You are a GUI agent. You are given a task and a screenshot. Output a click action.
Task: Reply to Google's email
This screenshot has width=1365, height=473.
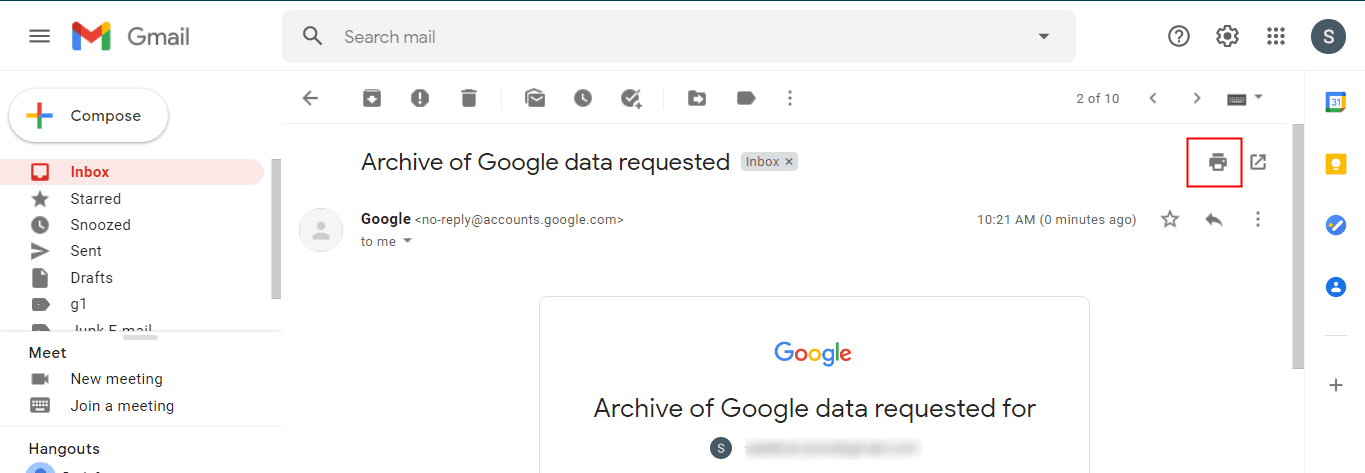[x=1214, y=219]
